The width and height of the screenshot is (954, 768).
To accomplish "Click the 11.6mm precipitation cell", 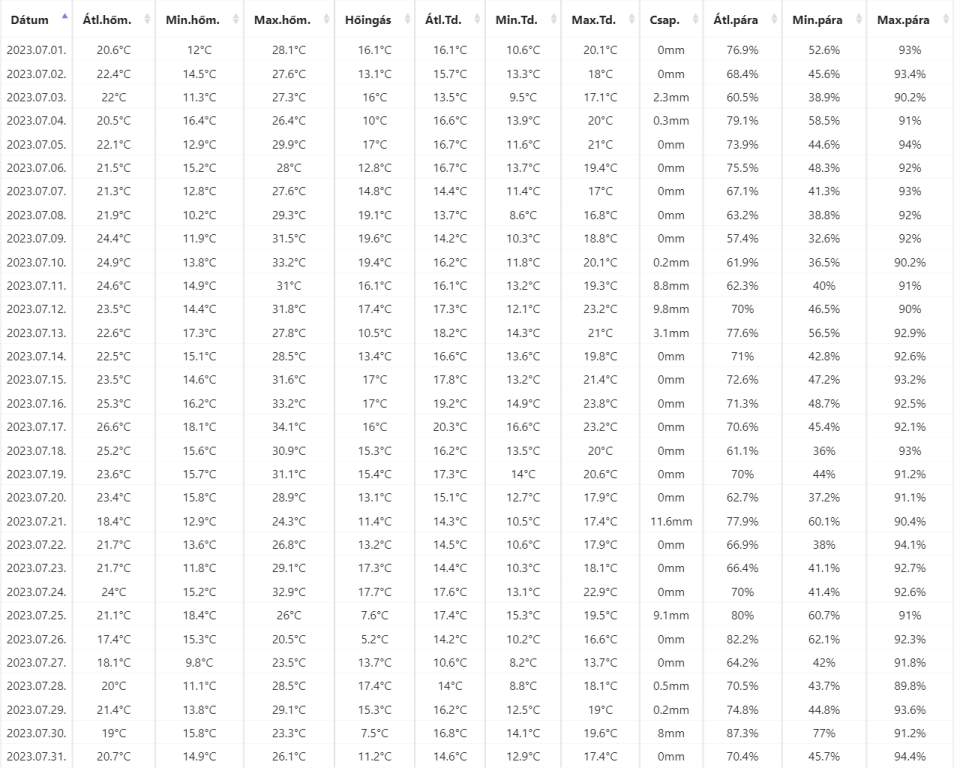I will coord(670,521).
